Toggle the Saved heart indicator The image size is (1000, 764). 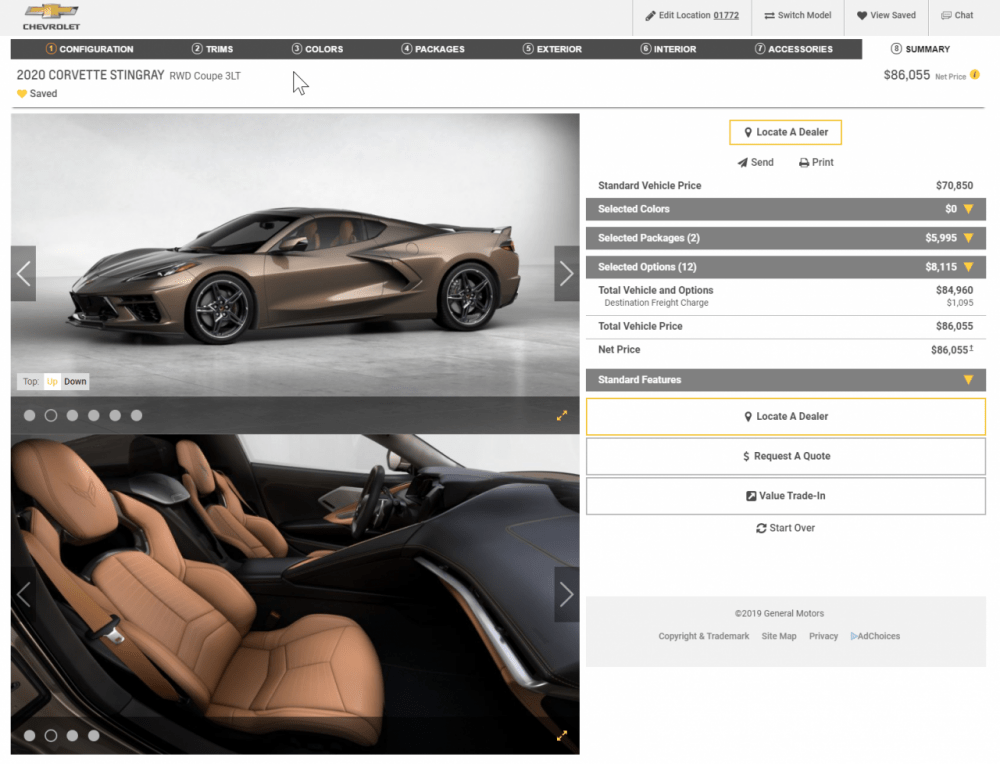tap(22, 94)
